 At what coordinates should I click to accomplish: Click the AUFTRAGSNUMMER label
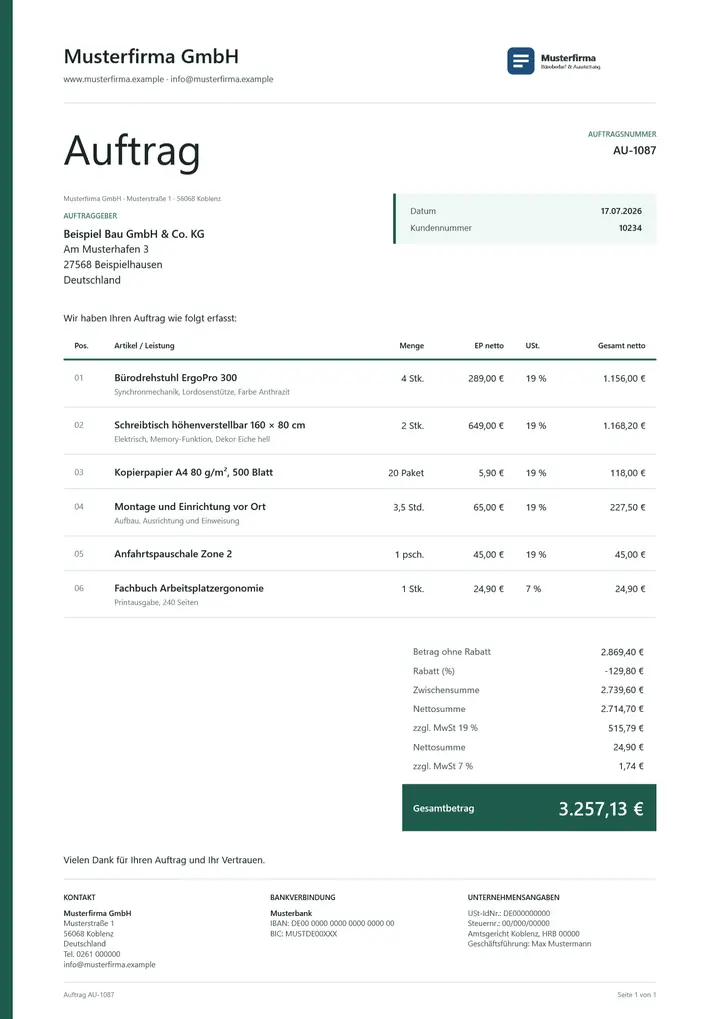tap(622, 134)
